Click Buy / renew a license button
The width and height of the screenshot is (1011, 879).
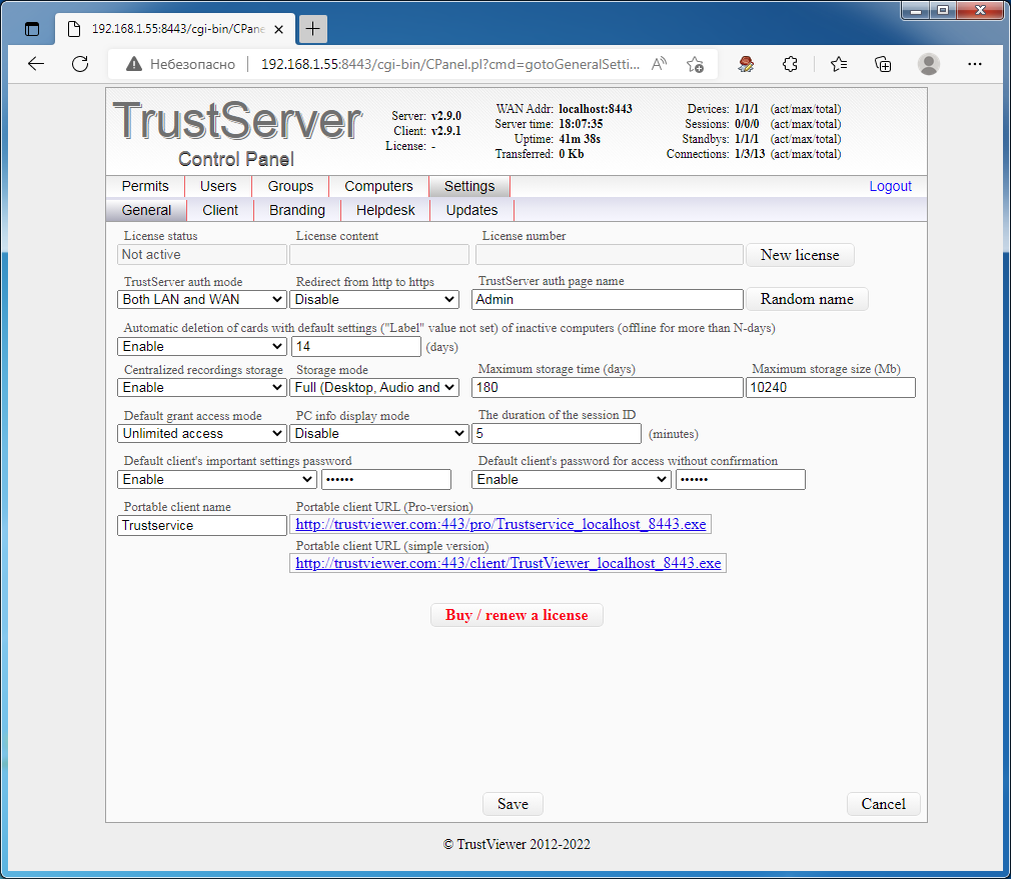(x=516, y=615)
